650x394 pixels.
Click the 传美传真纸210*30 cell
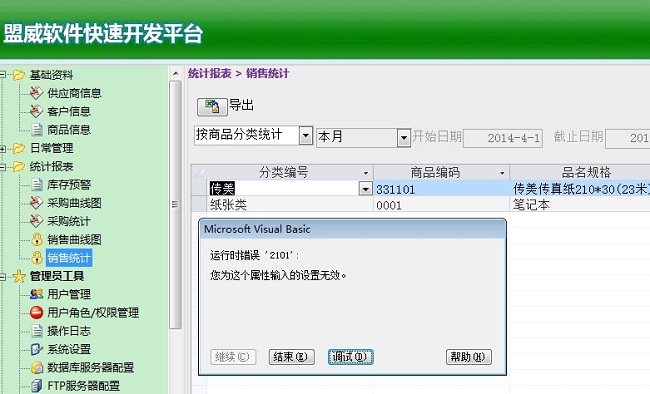click(x=580, y=189)
